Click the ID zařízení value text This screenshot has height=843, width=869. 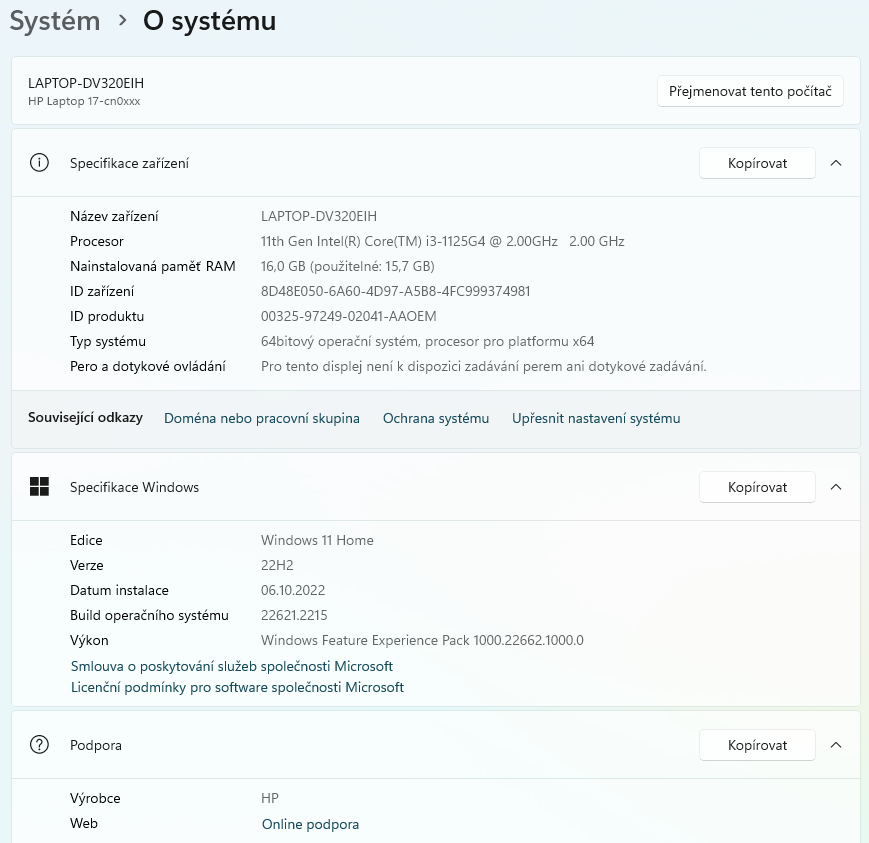(x=395, y=291)
